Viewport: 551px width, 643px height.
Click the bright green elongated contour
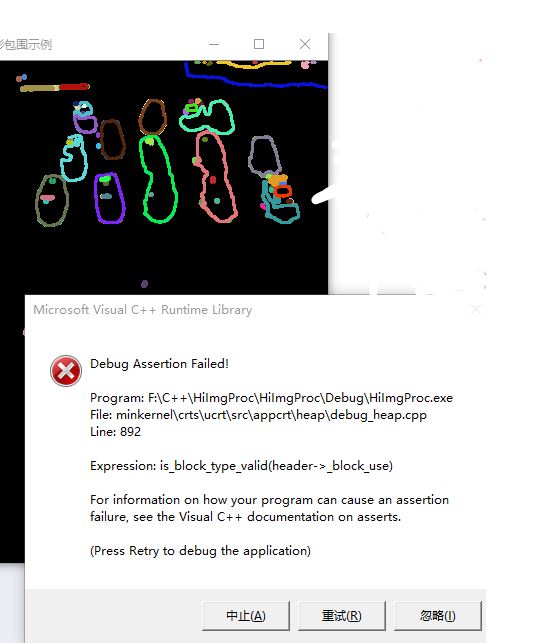tap(158, 179)
